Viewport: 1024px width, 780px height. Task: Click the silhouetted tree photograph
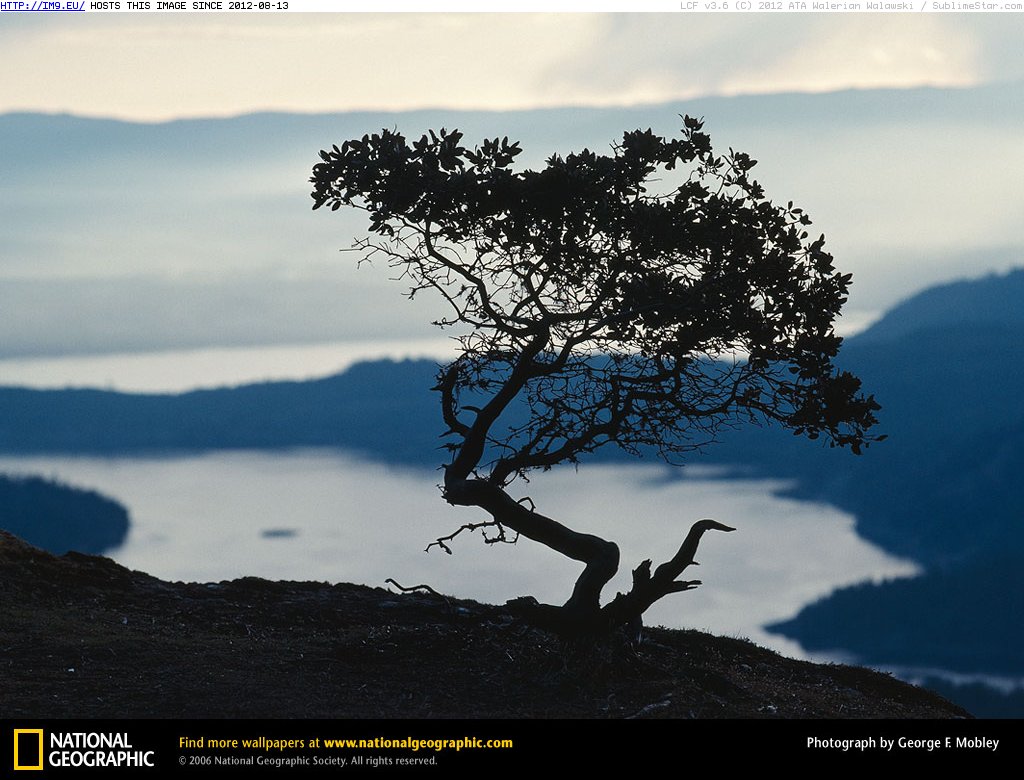point(512,366)
